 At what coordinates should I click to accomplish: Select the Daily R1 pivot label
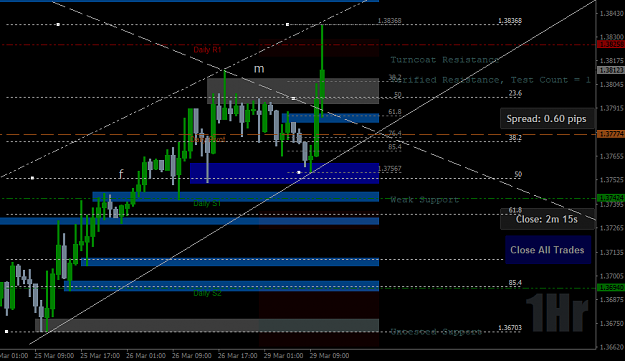point(207,50)
